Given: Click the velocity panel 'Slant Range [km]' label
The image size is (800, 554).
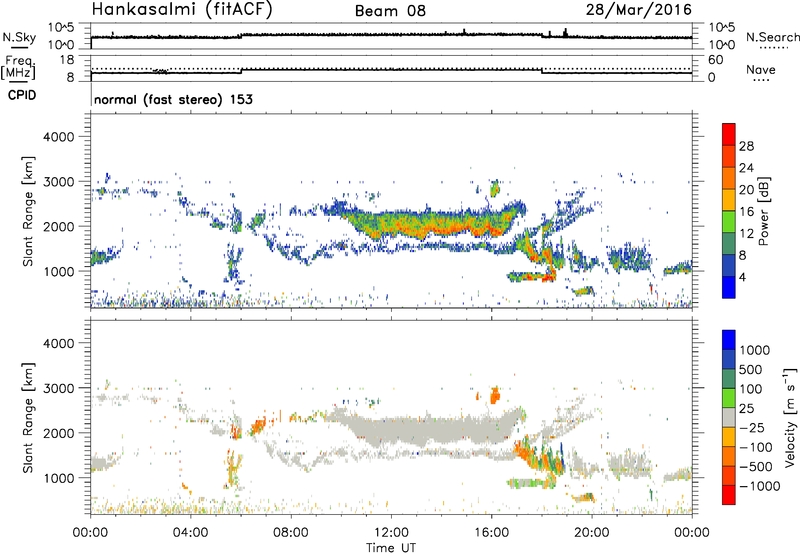Looking at the screenshot, I should pos(28,418).
